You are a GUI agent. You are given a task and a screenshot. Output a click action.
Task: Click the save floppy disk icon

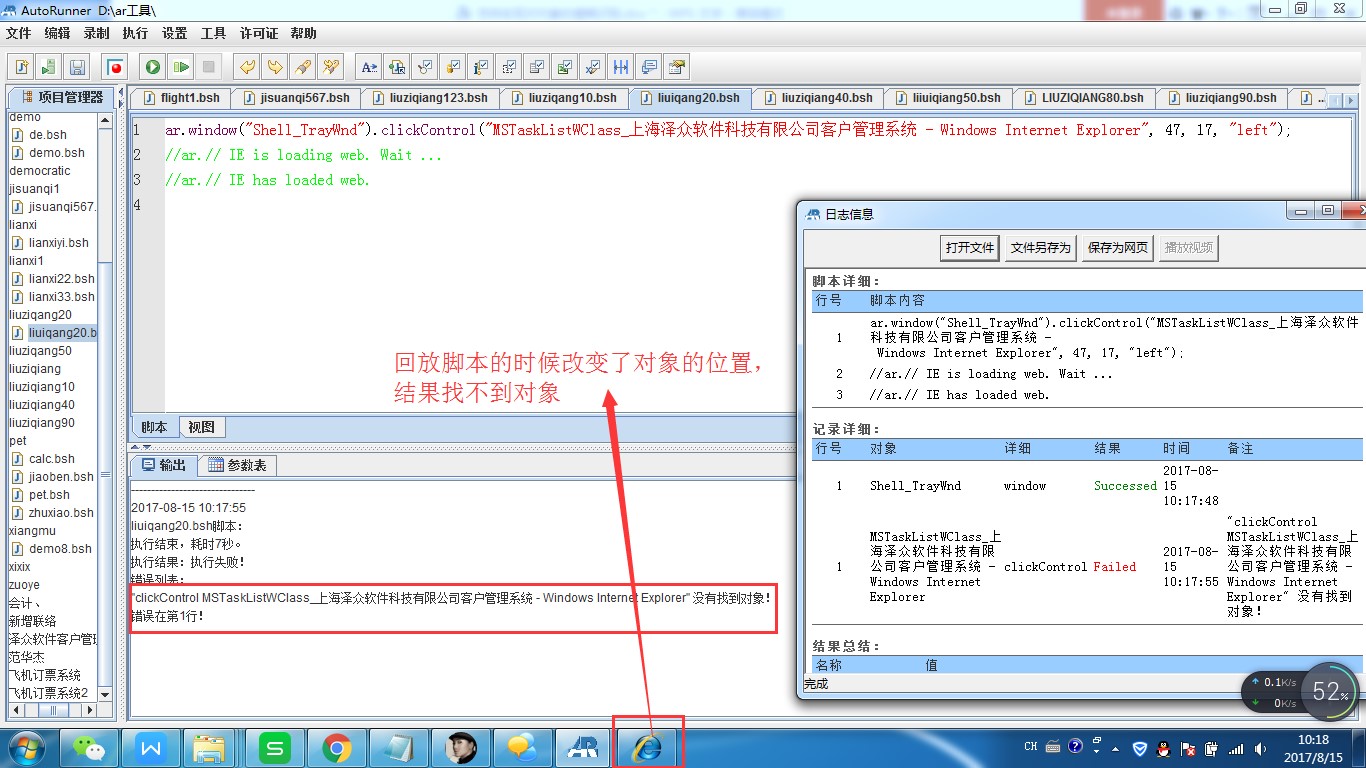coord(76,67)
